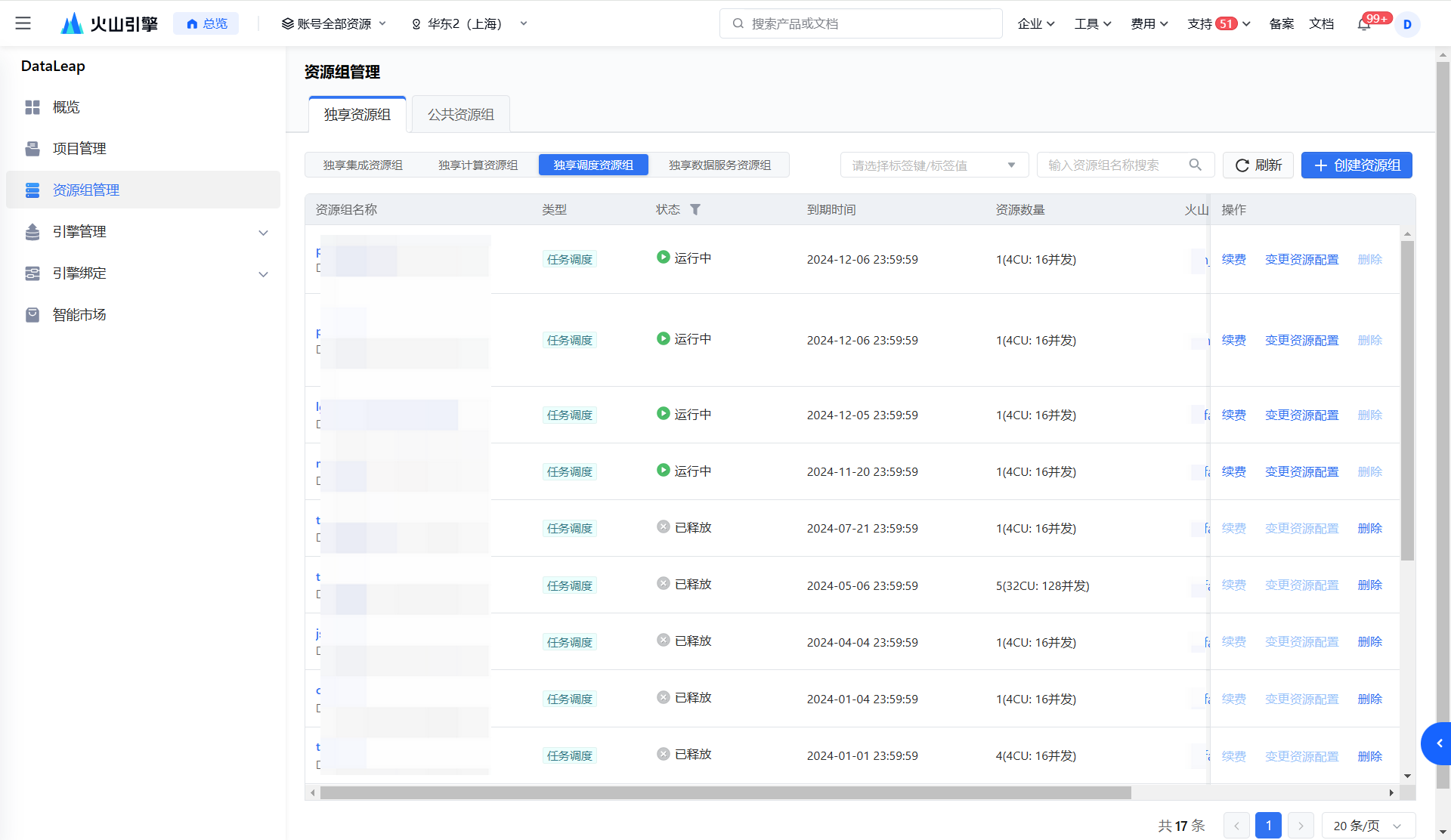Click 删除 for the 2024-07-21 row
Image resolution: width=1451 pixels, height=840 pixels.
1369,528
